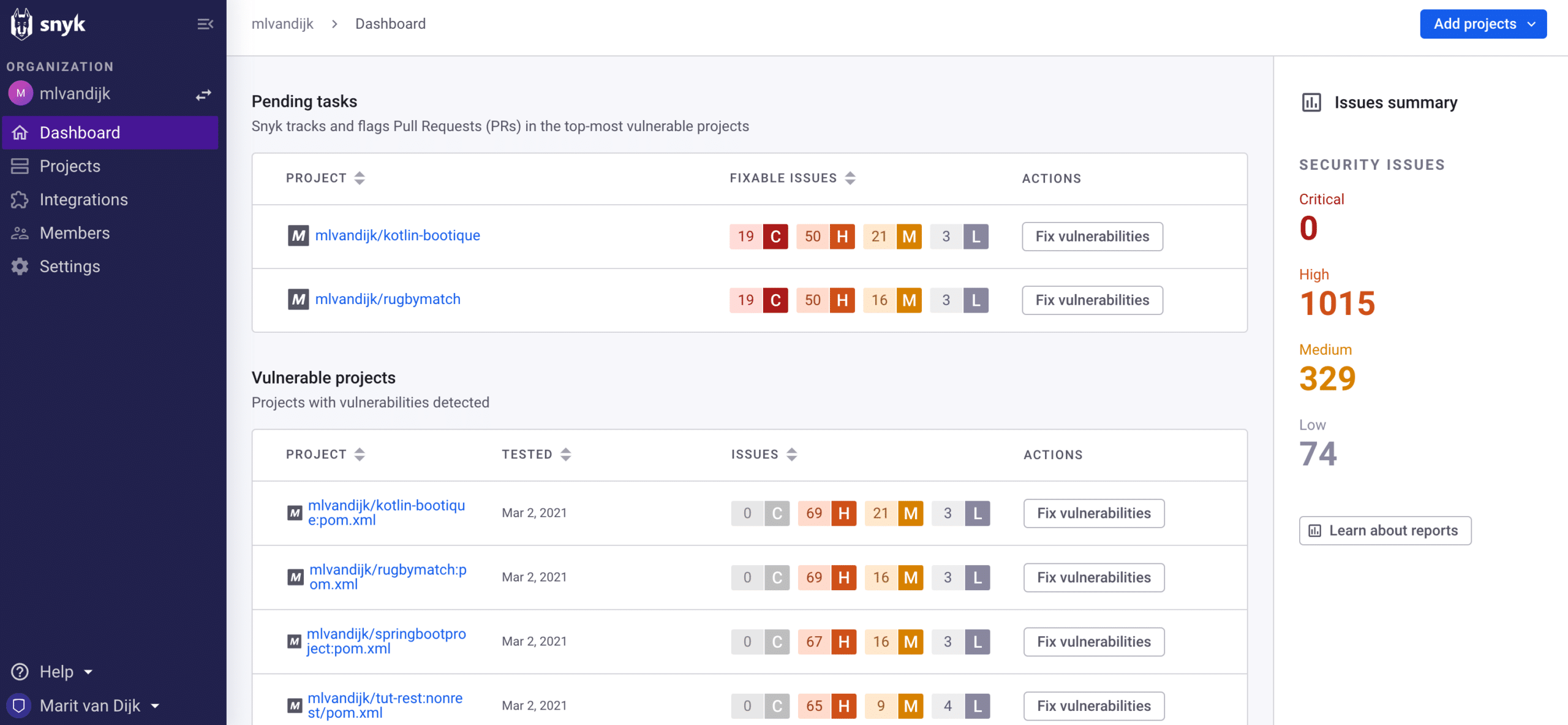The width and height of the screenshot is (1568, 725).
Task: Click Mar 2, 2021 date for rugbymatch:pom.xml
Action: point(534,577)
